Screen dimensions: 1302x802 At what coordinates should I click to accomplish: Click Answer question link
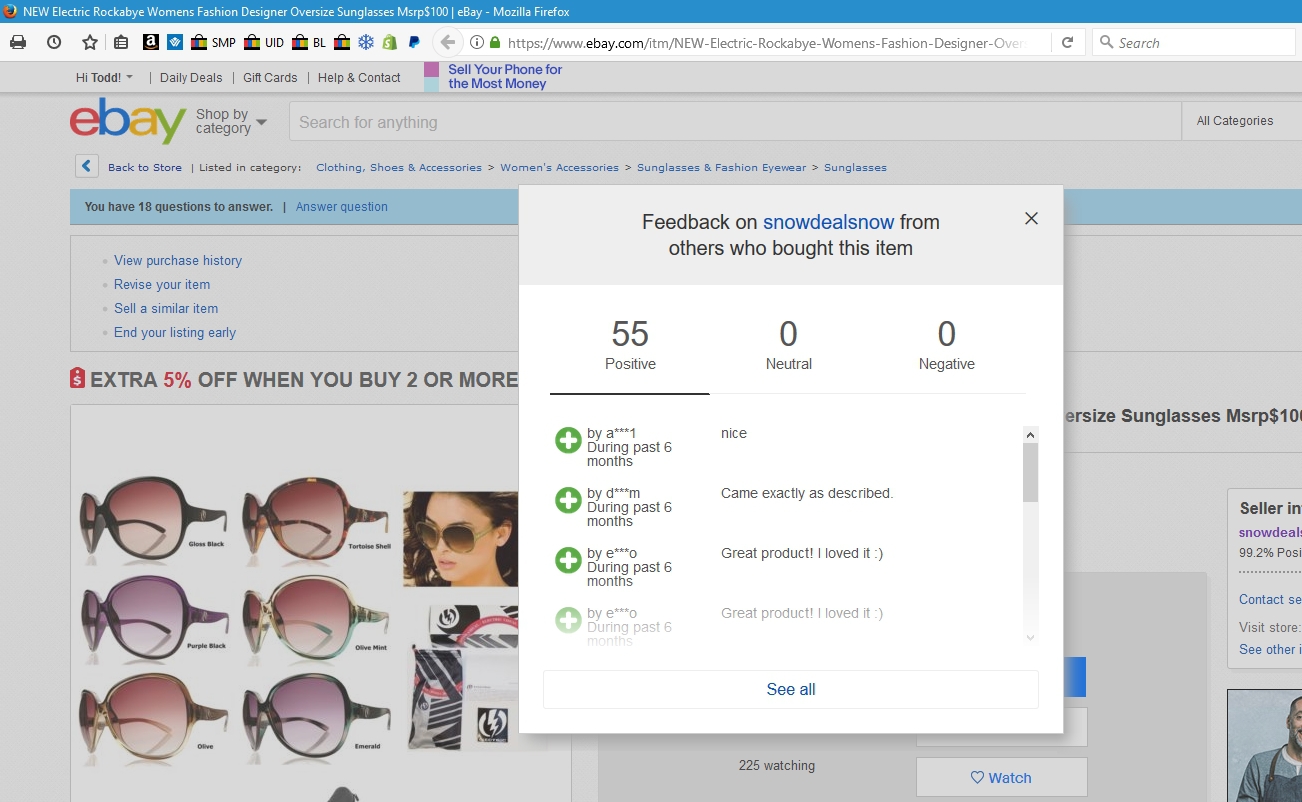[x=342, y=207]
